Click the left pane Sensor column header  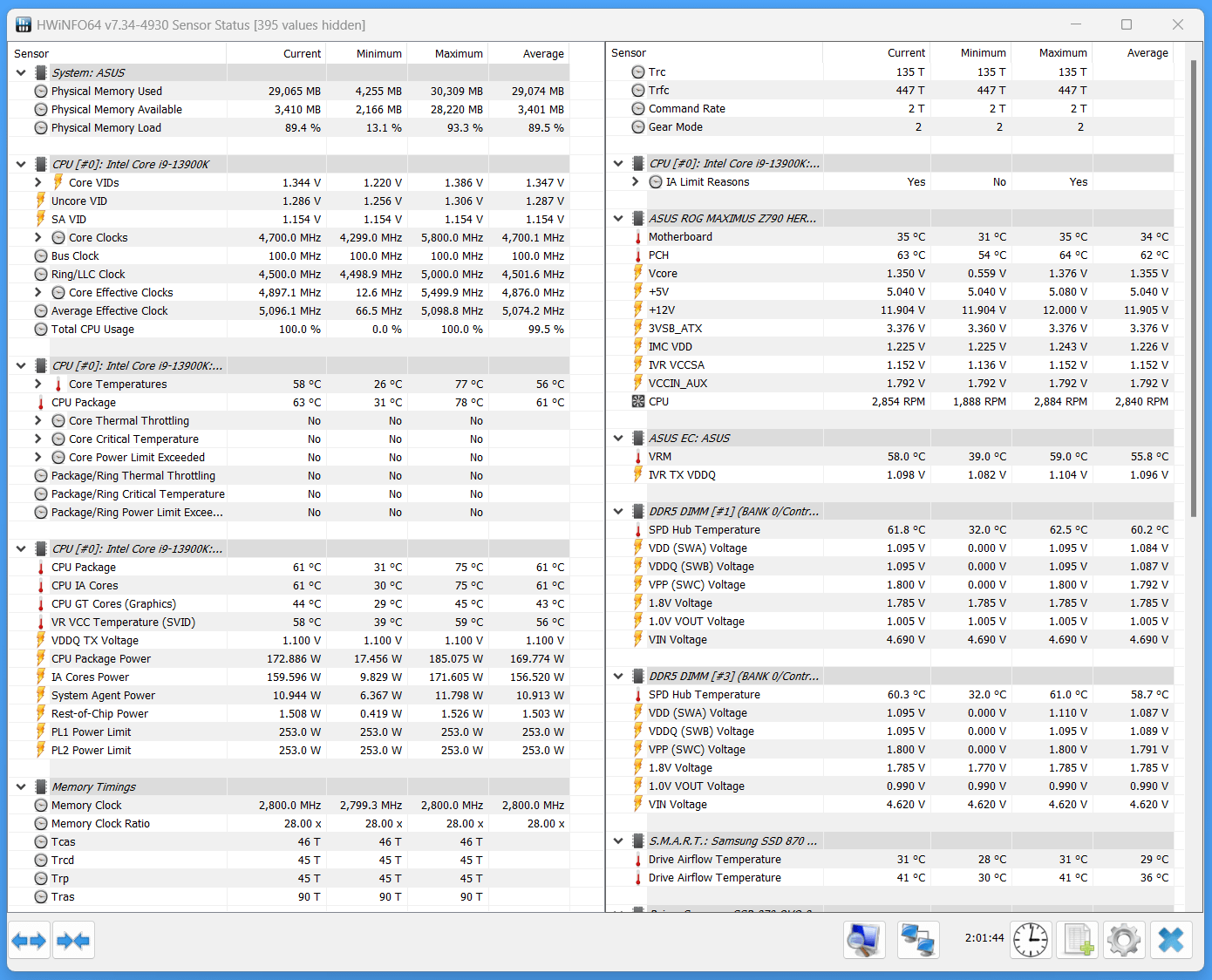click(x=117, y=54)
